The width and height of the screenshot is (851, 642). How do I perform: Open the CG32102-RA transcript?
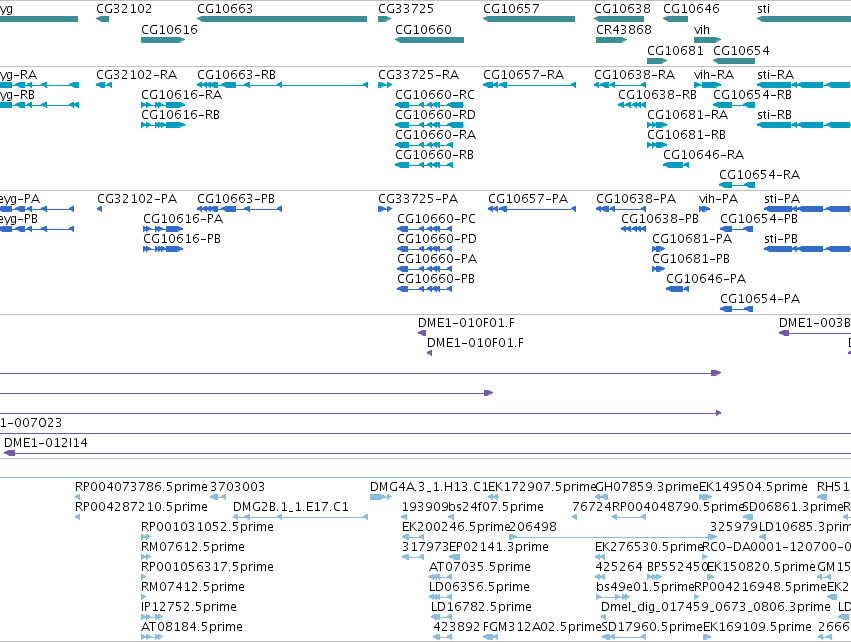tap(104, 85)
